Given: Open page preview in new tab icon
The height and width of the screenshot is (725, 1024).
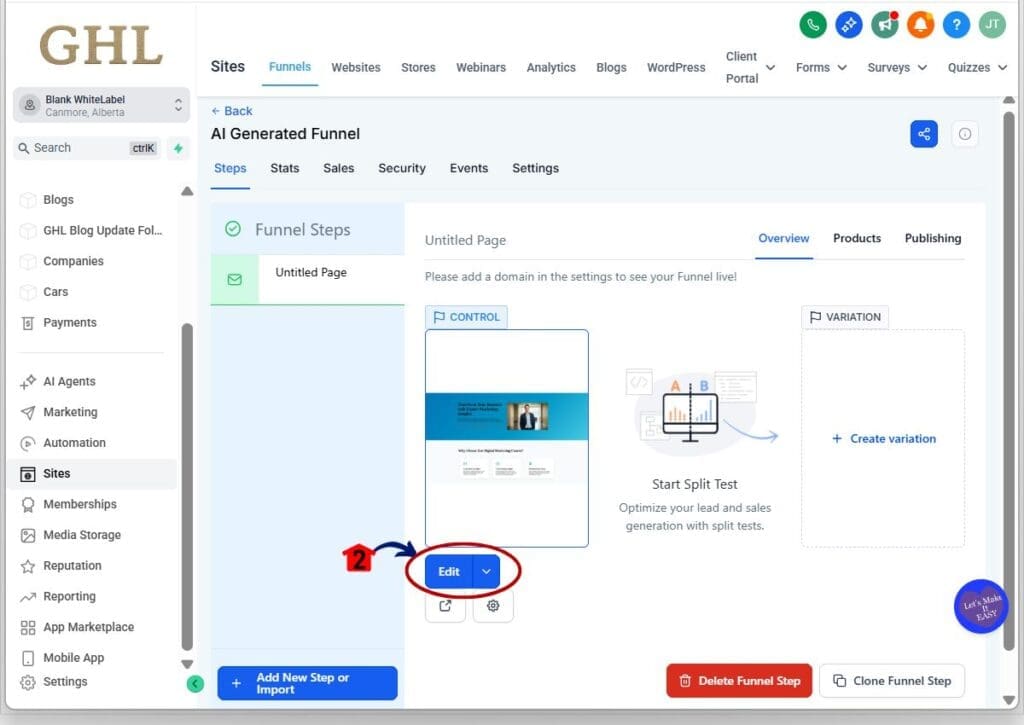Looking at the screenshot, I should tap(445, 606).
